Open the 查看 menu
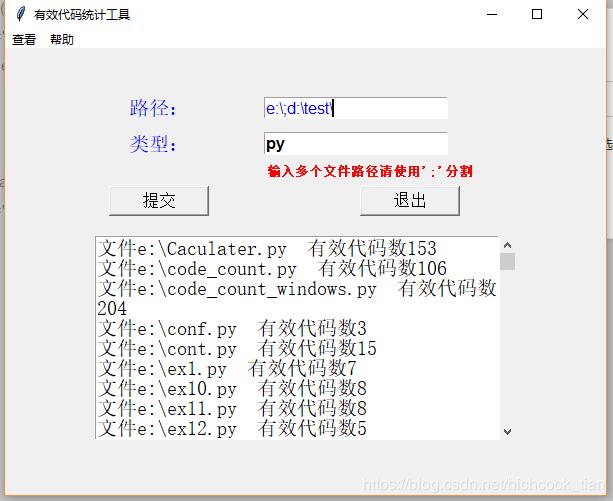Image resolution: width=613 pixels, height=501 pixels. point(24,39)
